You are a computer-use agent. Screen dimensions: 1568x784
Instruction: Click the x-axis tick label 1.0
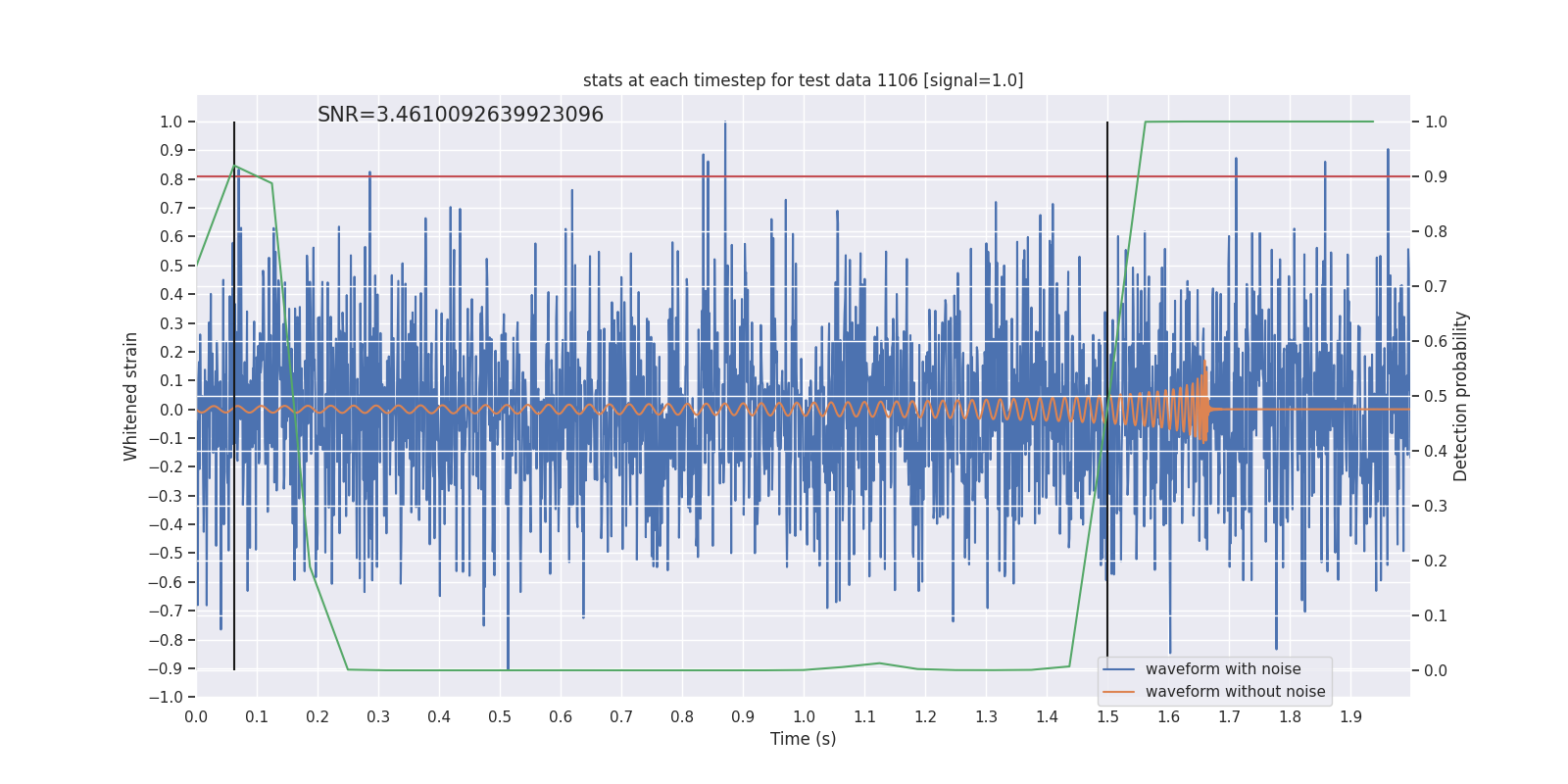point(804,716)
